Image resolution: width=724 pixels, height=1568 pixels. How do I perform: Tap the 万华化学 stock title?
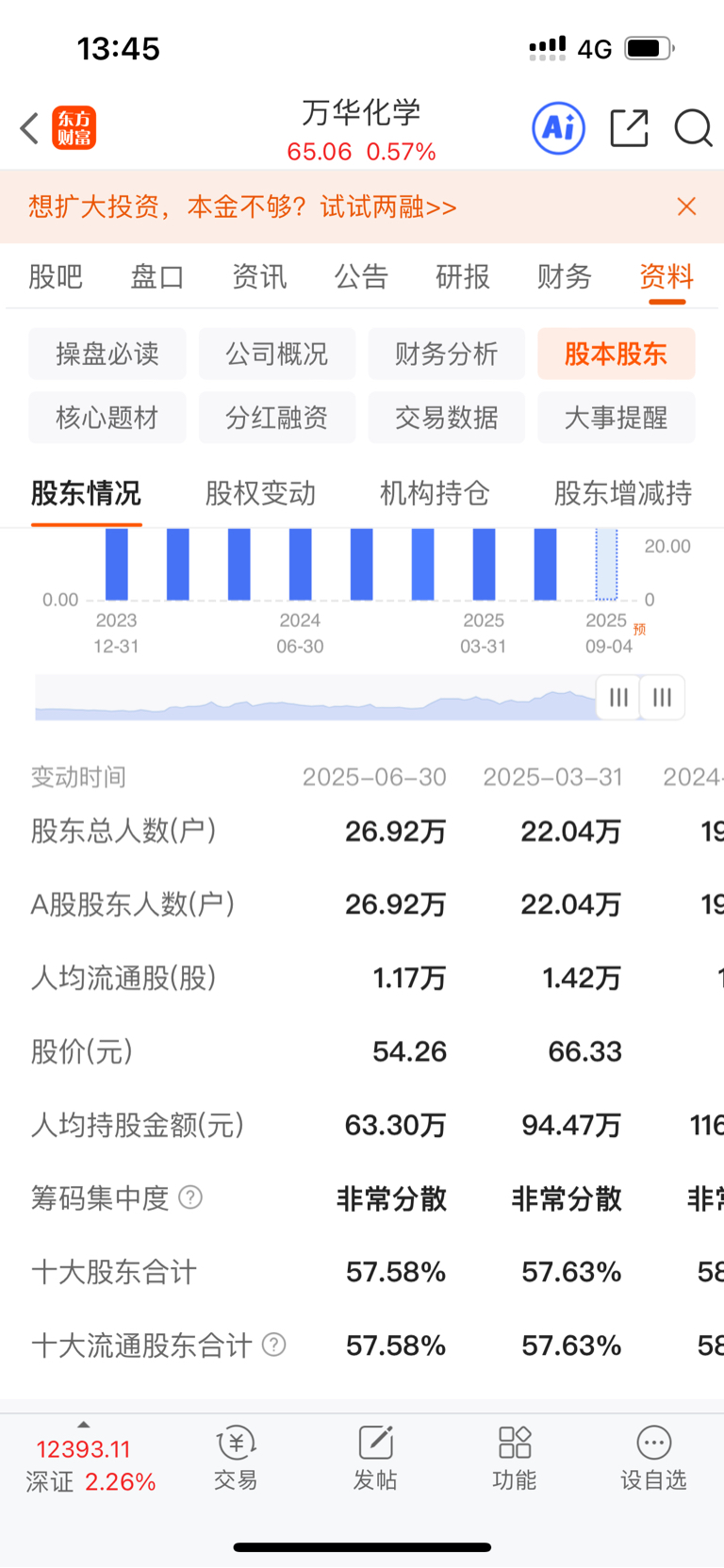[361, 112]
